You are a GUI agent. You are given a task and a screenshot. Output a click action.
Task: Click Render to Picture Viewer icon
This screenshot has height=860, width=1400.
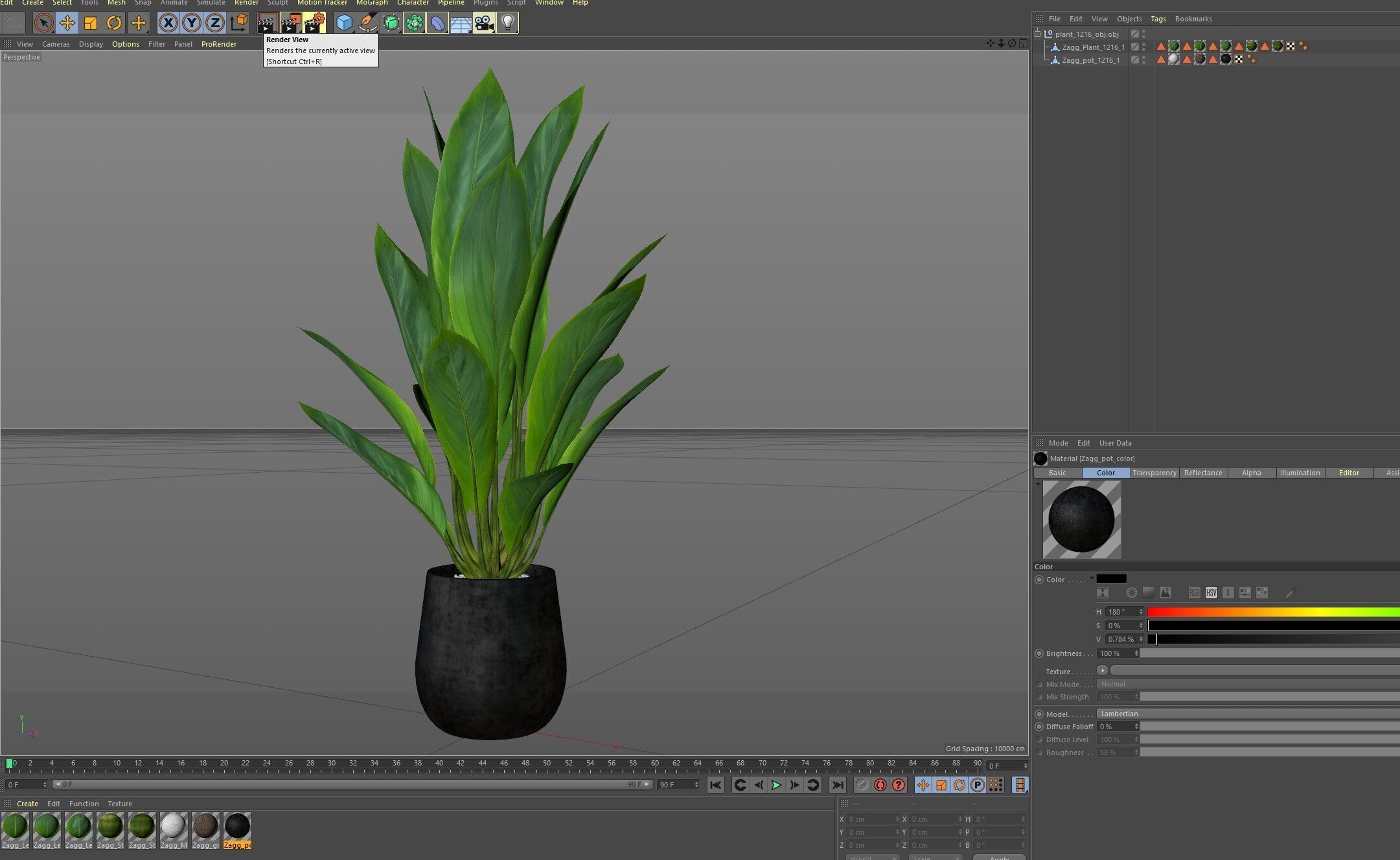(x=291, y=23)
